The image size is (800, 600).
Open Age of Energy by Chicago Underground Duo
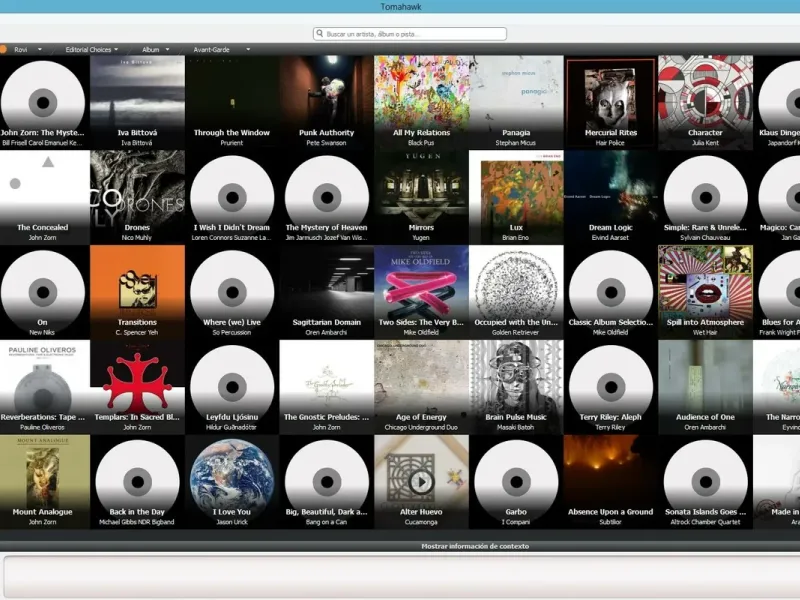coord(421,387)
